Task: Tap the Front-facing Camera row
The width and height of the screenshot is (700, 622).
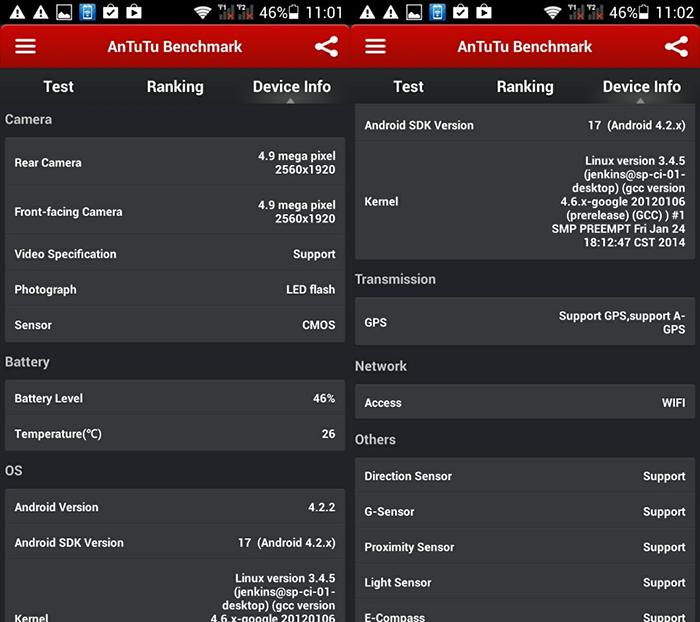Action: coord(175,212)
